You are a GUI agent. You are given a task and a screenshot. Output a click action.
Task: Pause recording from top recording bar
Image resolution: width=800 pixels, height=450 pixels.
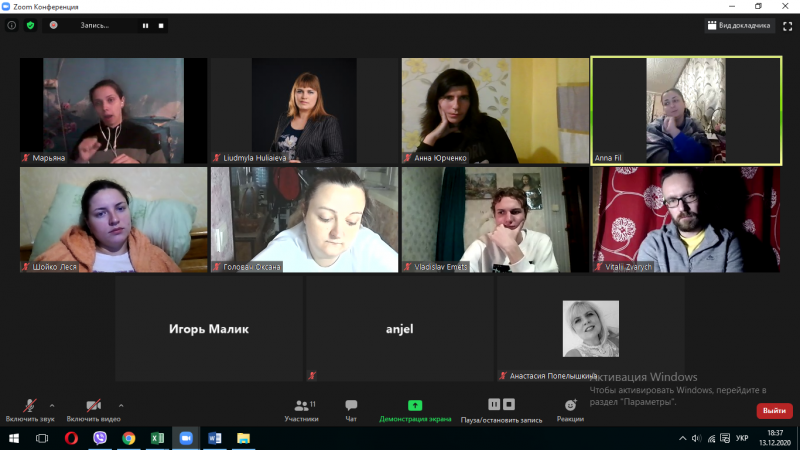[145, 26]
